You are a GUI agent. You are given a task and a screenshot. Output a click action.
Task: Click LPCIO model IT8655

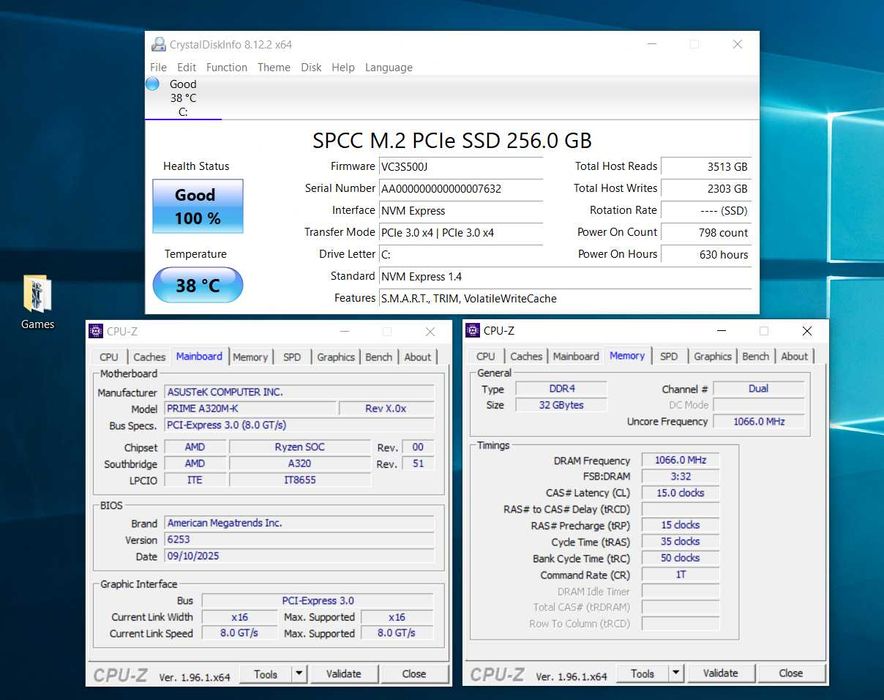[300, 480]
